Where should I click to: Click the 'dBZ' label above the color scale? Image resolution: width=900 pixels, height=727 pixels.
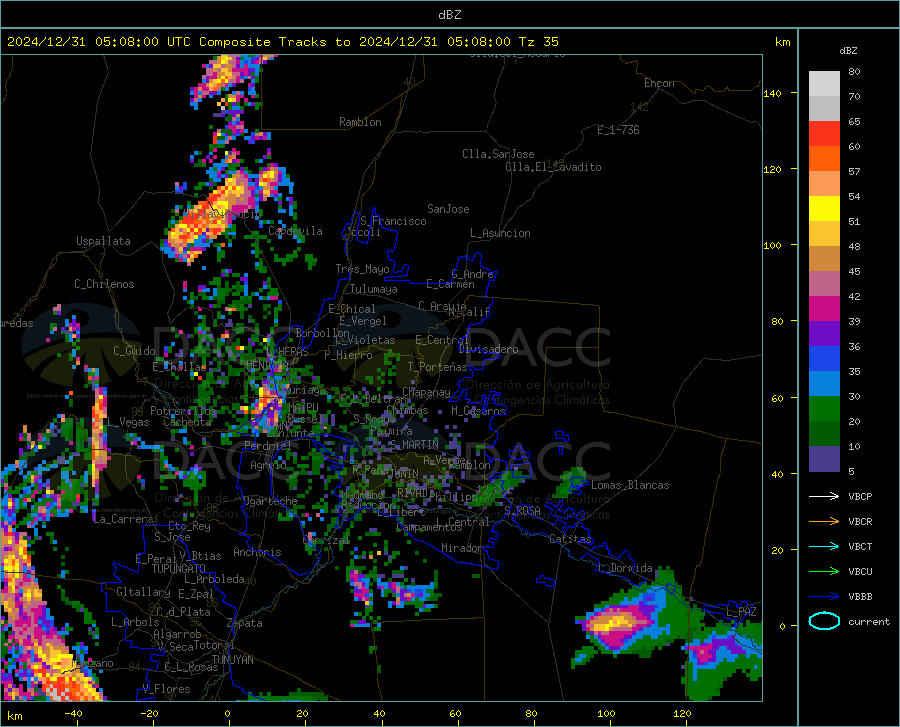coord(848,50)
